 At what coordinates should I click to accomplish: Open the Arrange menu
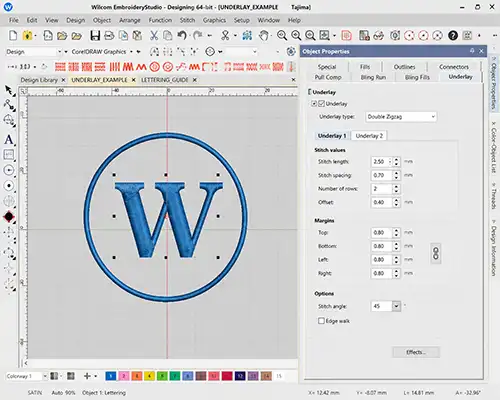point(130,20)
